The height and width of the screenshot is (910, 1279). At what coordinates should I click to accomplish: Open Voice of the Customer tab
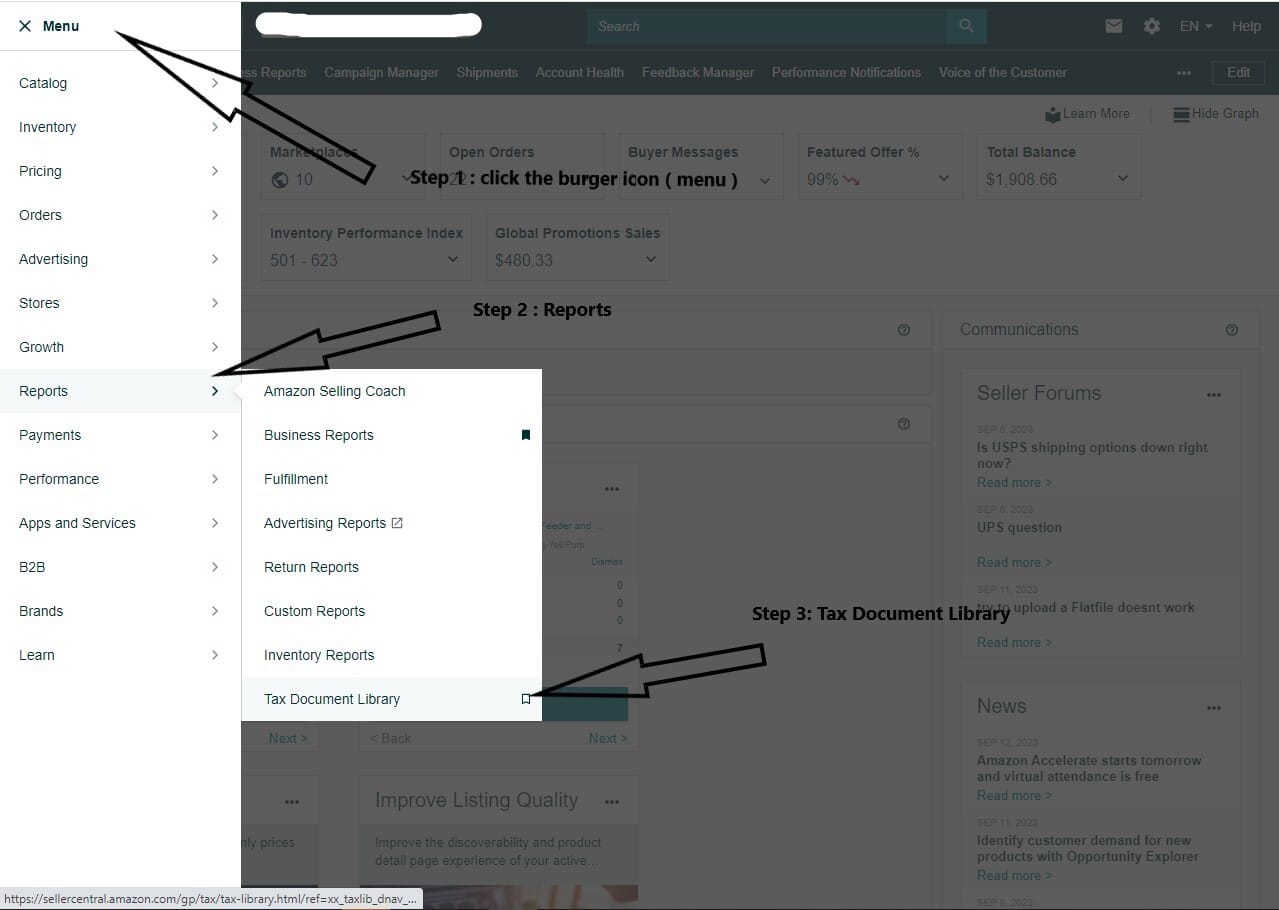1002,73
